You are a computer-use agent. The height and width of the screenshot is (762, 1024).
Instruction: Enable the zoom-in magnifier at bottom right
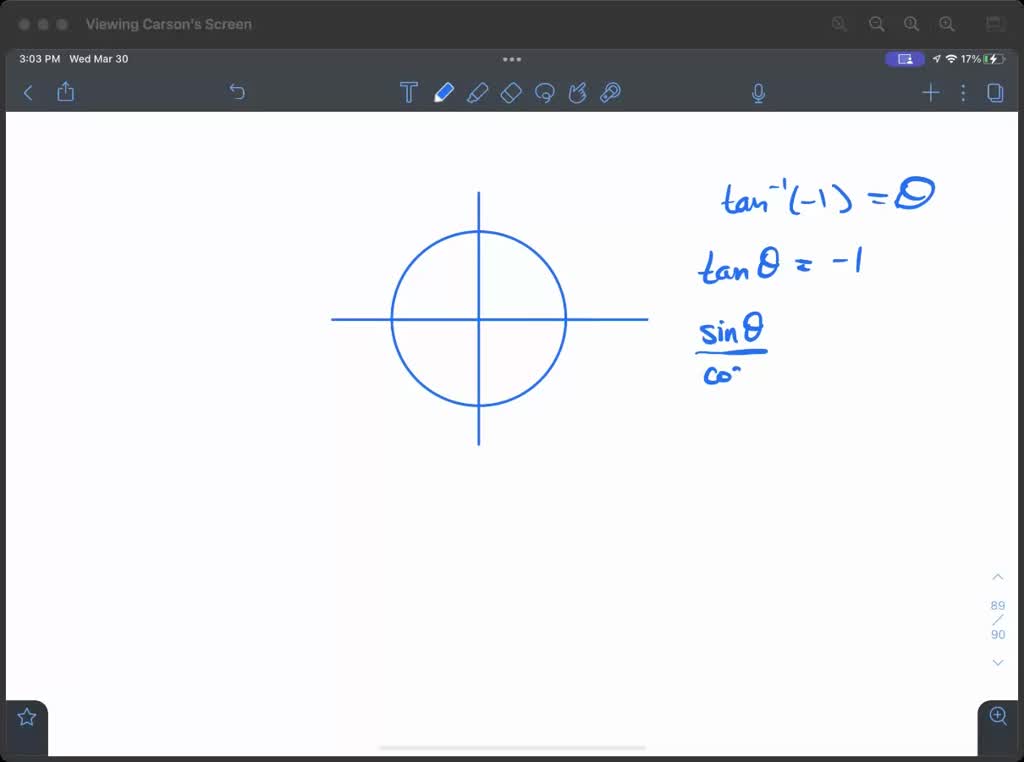point(997,716)
